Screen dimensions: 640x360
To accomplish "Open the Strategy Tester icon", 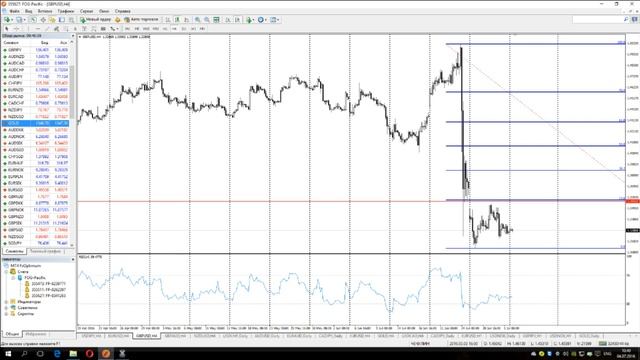I will 71,20.
